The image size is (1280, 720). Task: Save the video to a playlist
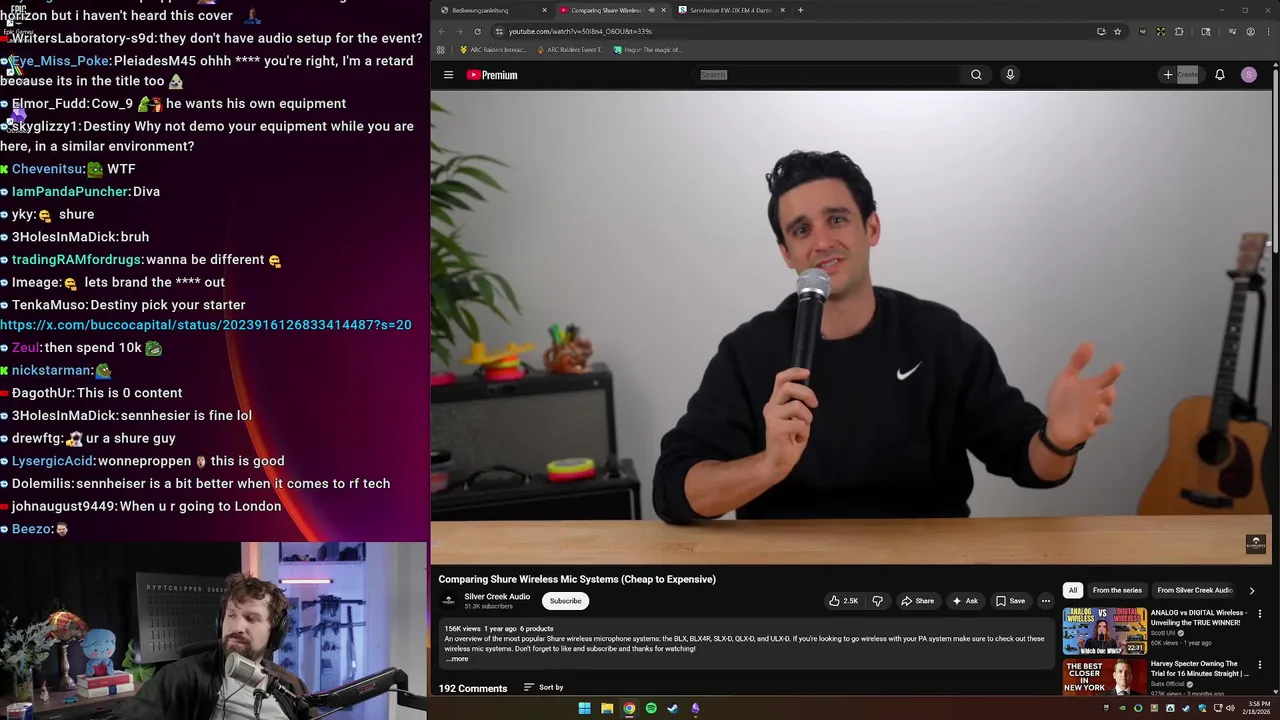1010,601
